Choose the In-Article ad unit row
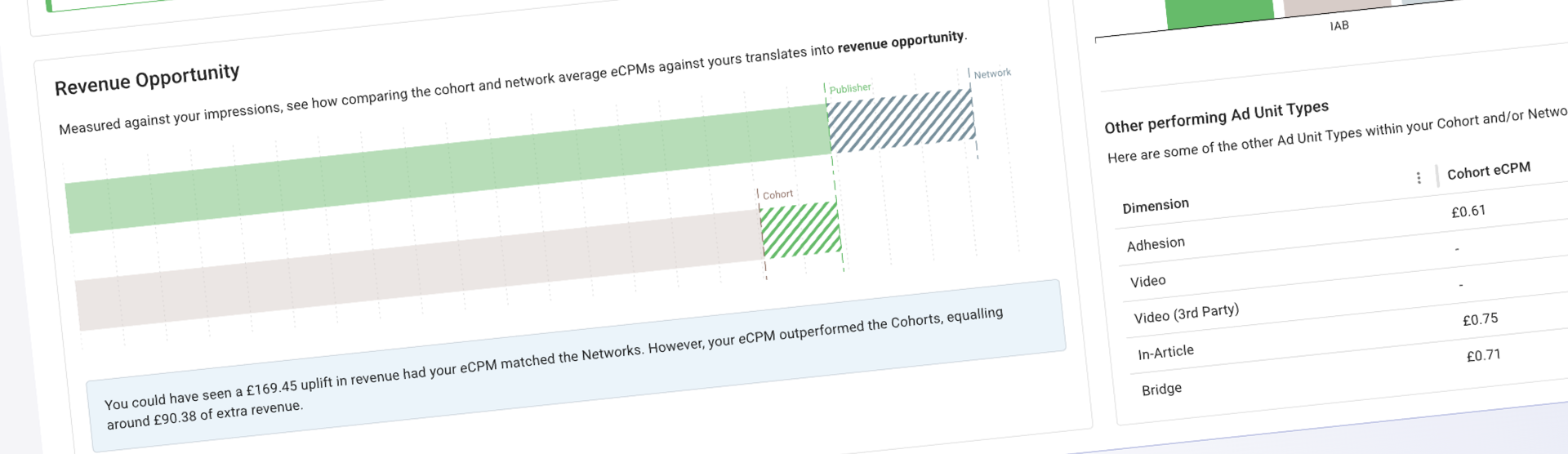The image size is (1568, 454). (x=1165, y=352)
